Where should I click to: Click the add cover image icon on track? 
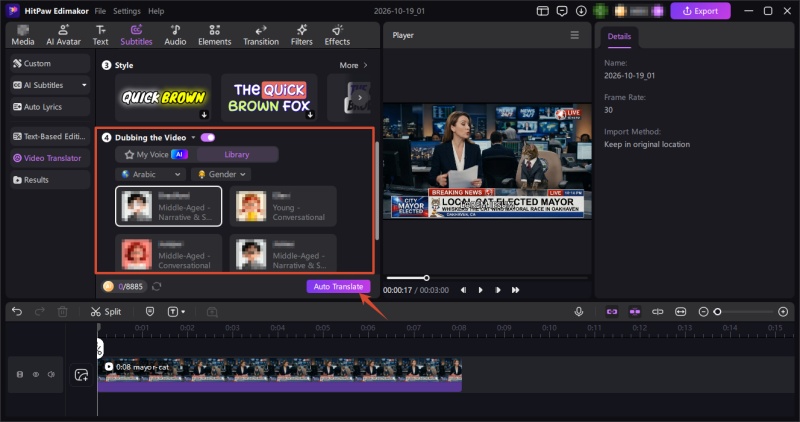[x=81, y=375]
